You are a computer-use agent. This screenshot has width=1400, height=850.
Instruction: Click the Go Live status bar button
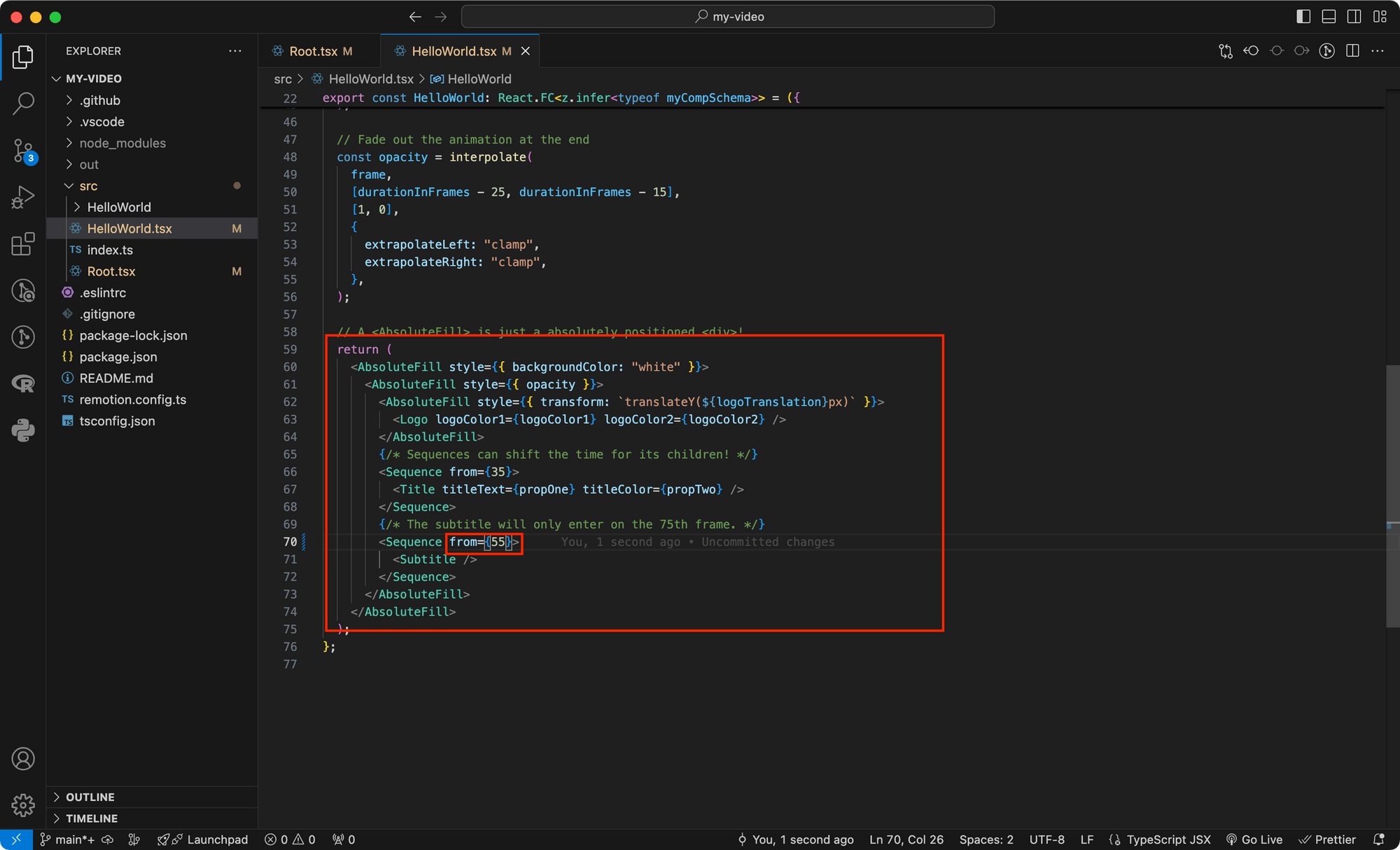click(x=1254, y=840)
